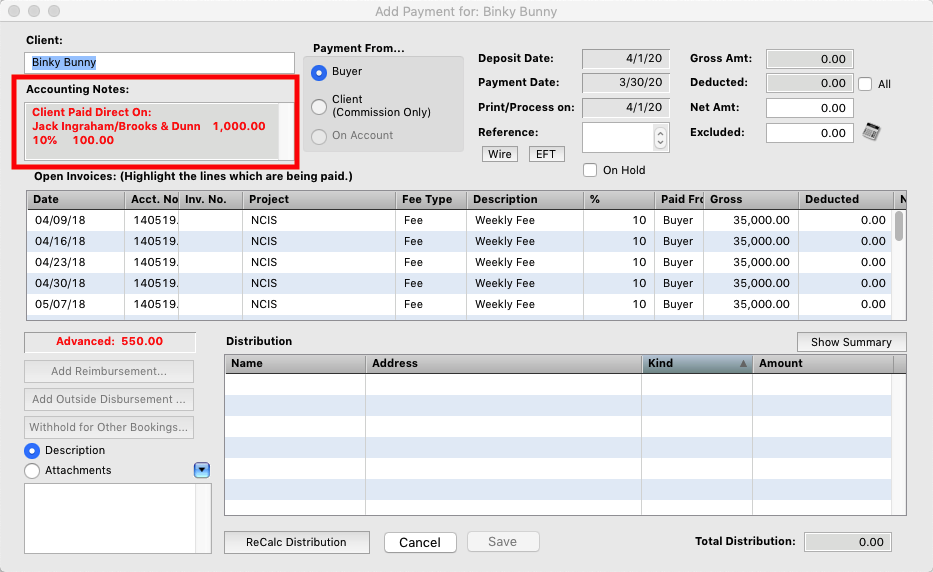Highlight the 04/09/18 invoice row
933x572 pixels.
click(x=459, y=220)
